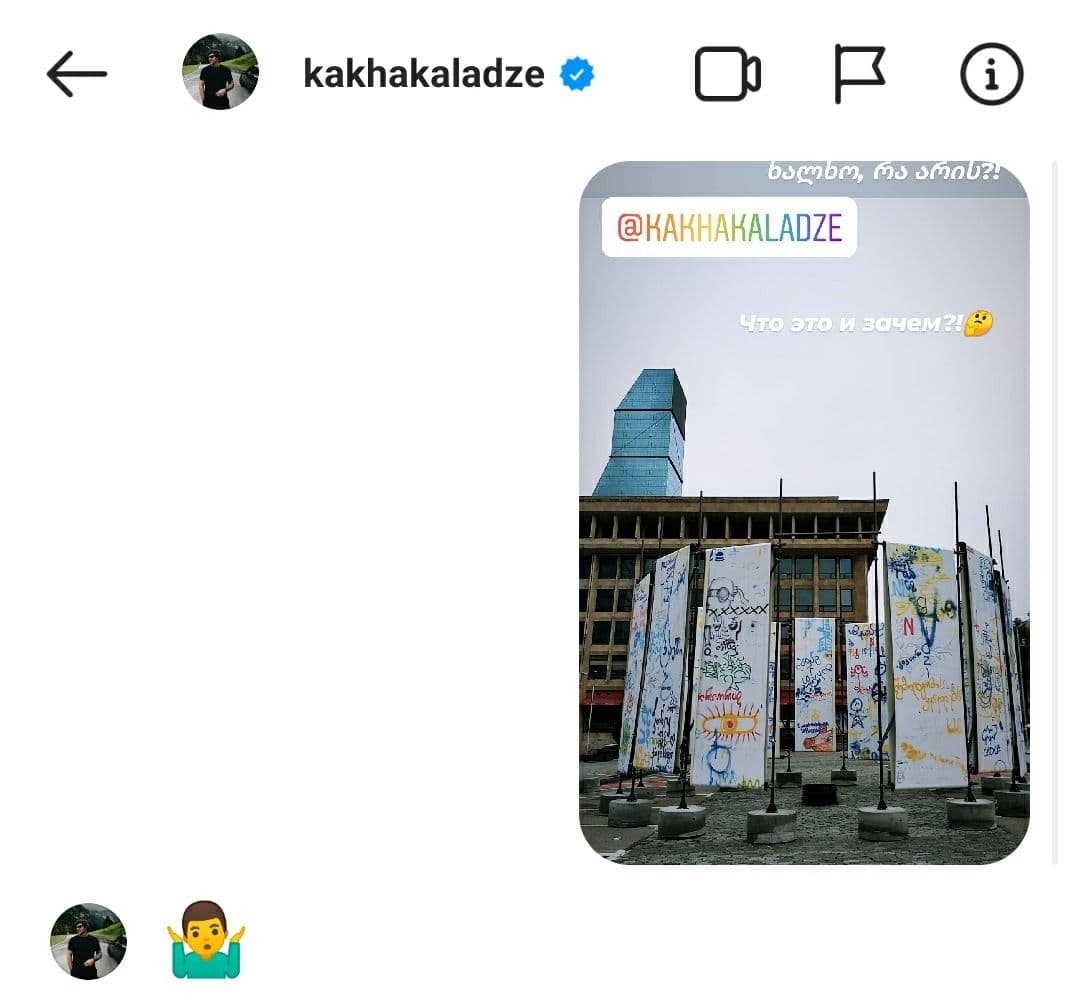The width and height of the screenshot is (1080, 1001).
Task: Flag this conversation with the flag icon
Action: click(859, 74)
